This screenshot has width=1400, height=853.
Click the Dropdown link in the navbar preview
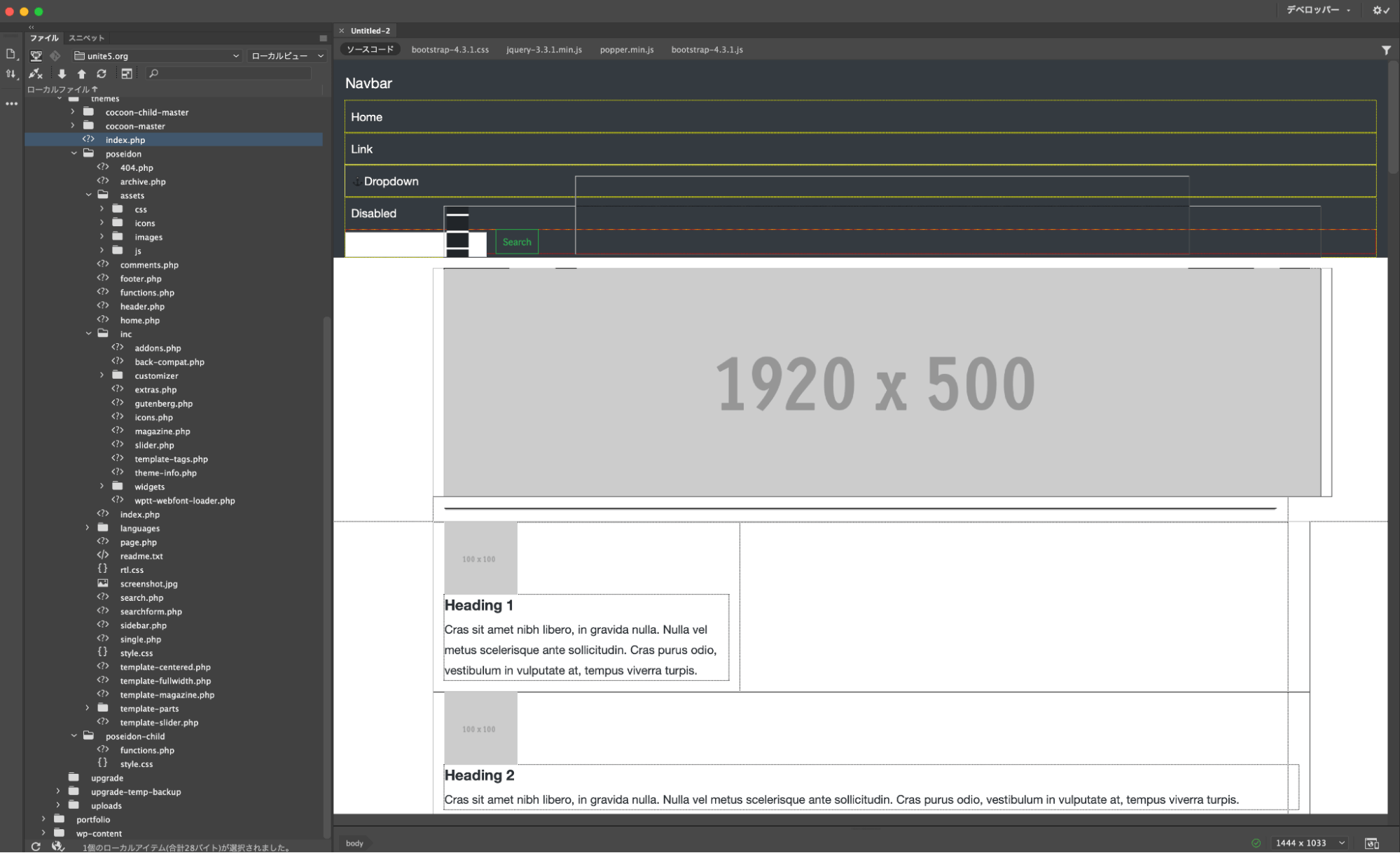391,181
